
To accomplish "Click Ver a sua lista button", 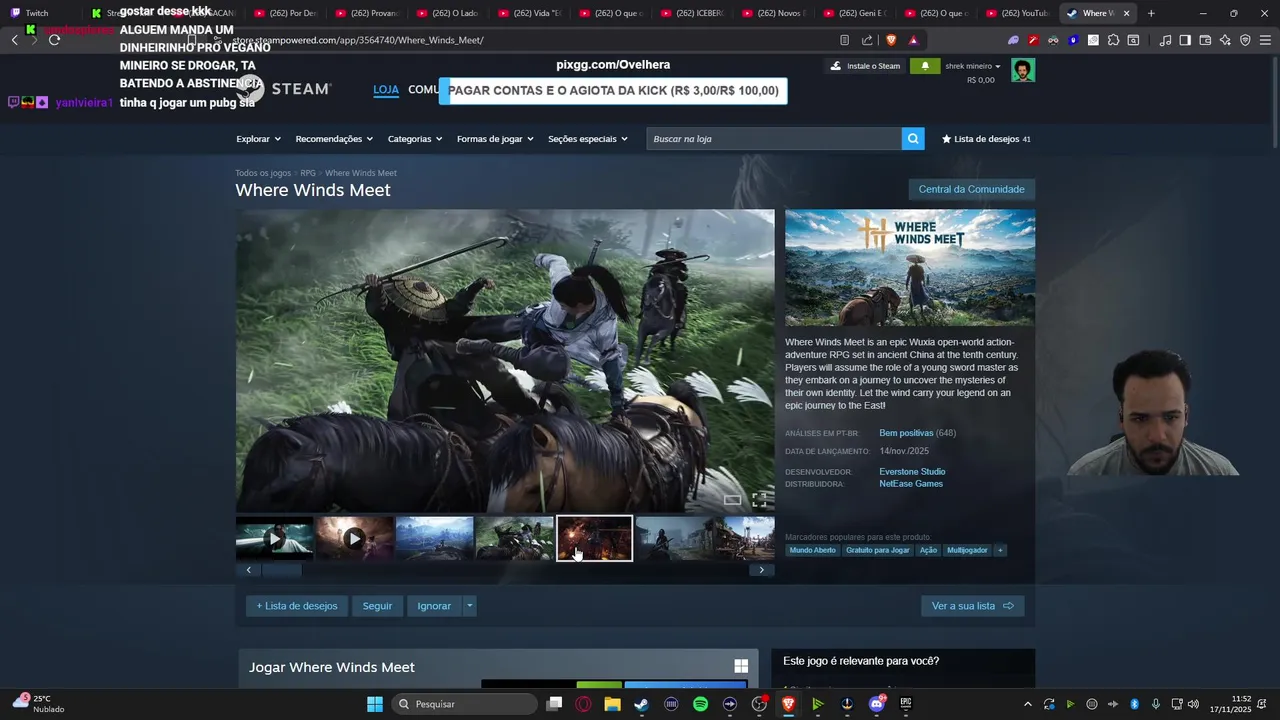I will click(x=972, y=606).
